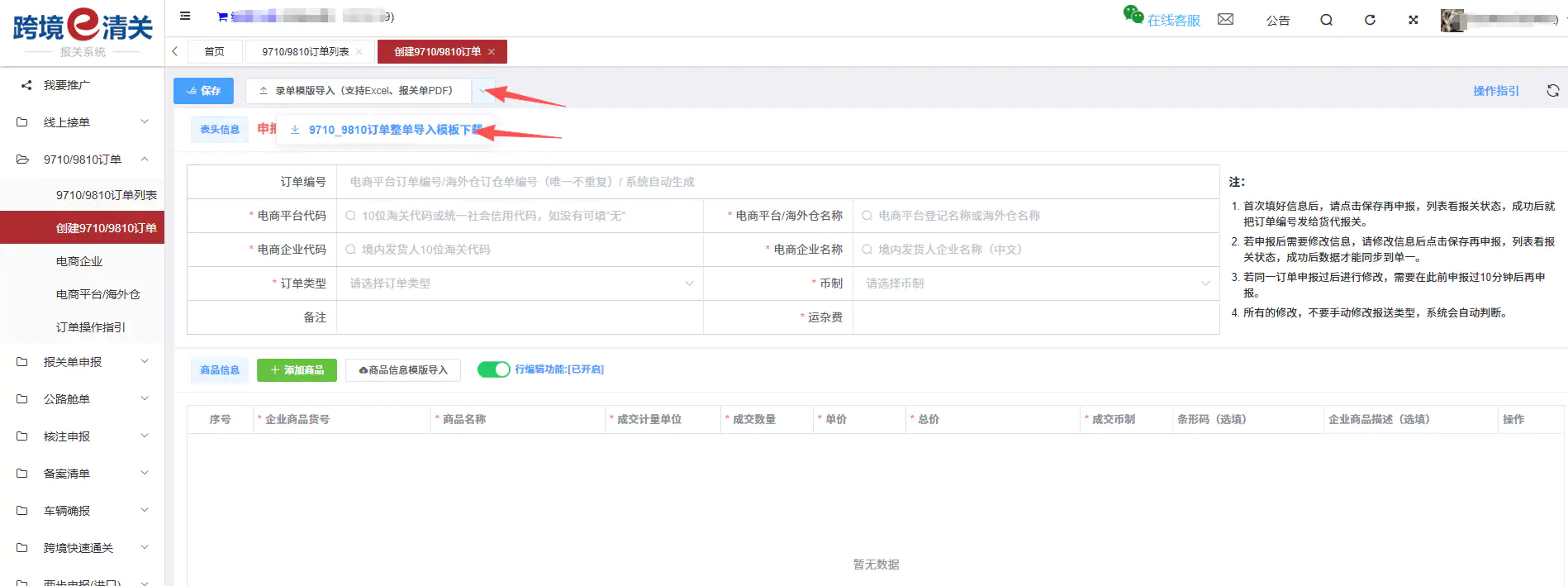This screenshot has height=586, width=1568.
Task: Click the 跨境e清关 logo
Action: 83,31
